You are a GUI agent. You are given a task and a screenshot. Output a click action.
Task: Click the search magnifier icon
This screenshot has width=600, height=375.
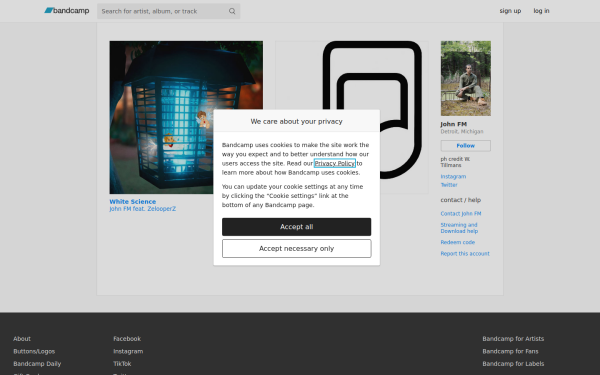(x=232, y=11)
